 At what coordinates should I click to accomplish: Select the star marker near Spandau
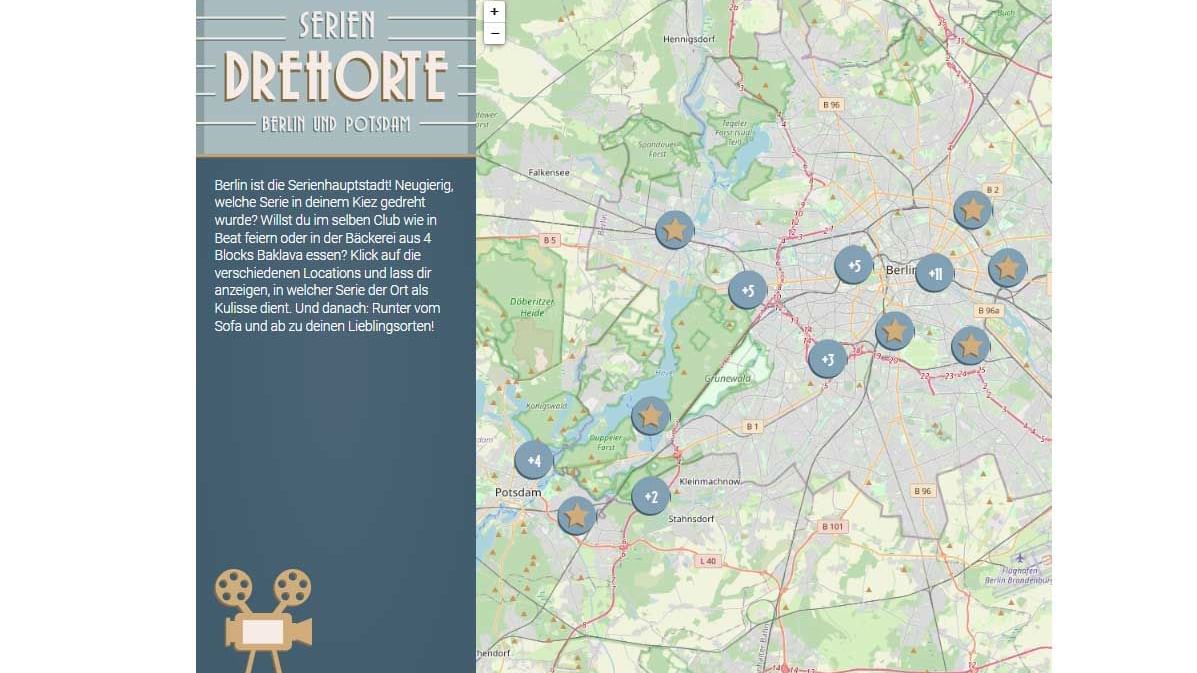coord(673,229)
